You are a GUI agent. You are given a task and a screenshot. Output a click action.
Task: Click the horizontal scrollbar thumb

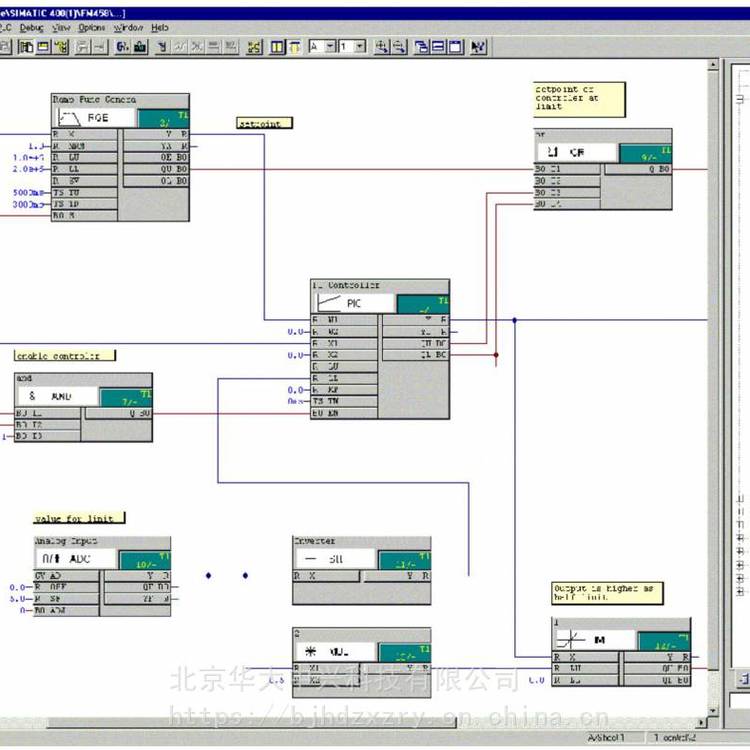click(x=252, y=722)
